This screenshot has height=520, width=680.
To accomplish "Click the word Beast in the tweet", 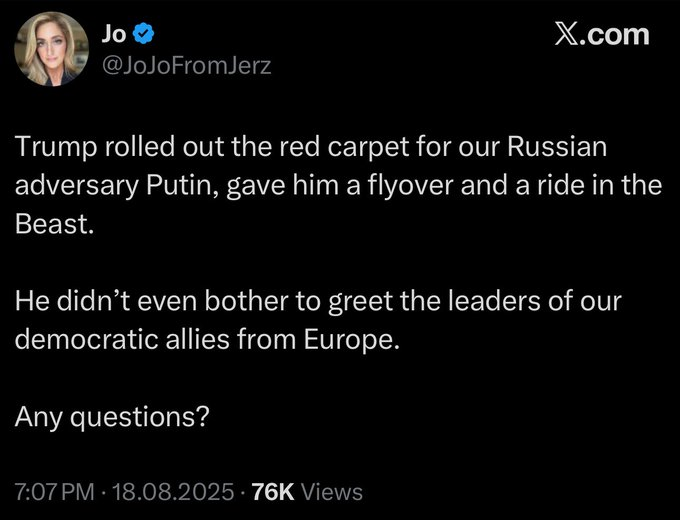I will pos(51,224).
